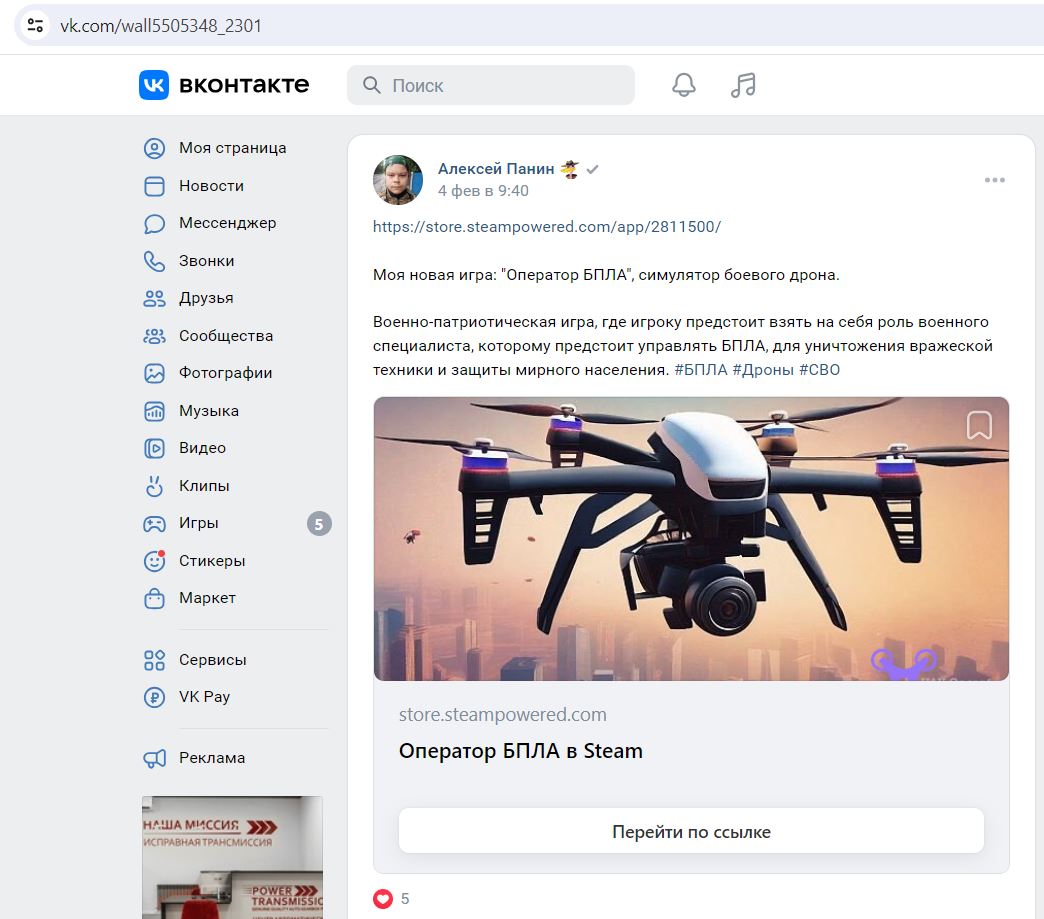
Task: Open Сервисы services icon
Action: tap(154, 660)
